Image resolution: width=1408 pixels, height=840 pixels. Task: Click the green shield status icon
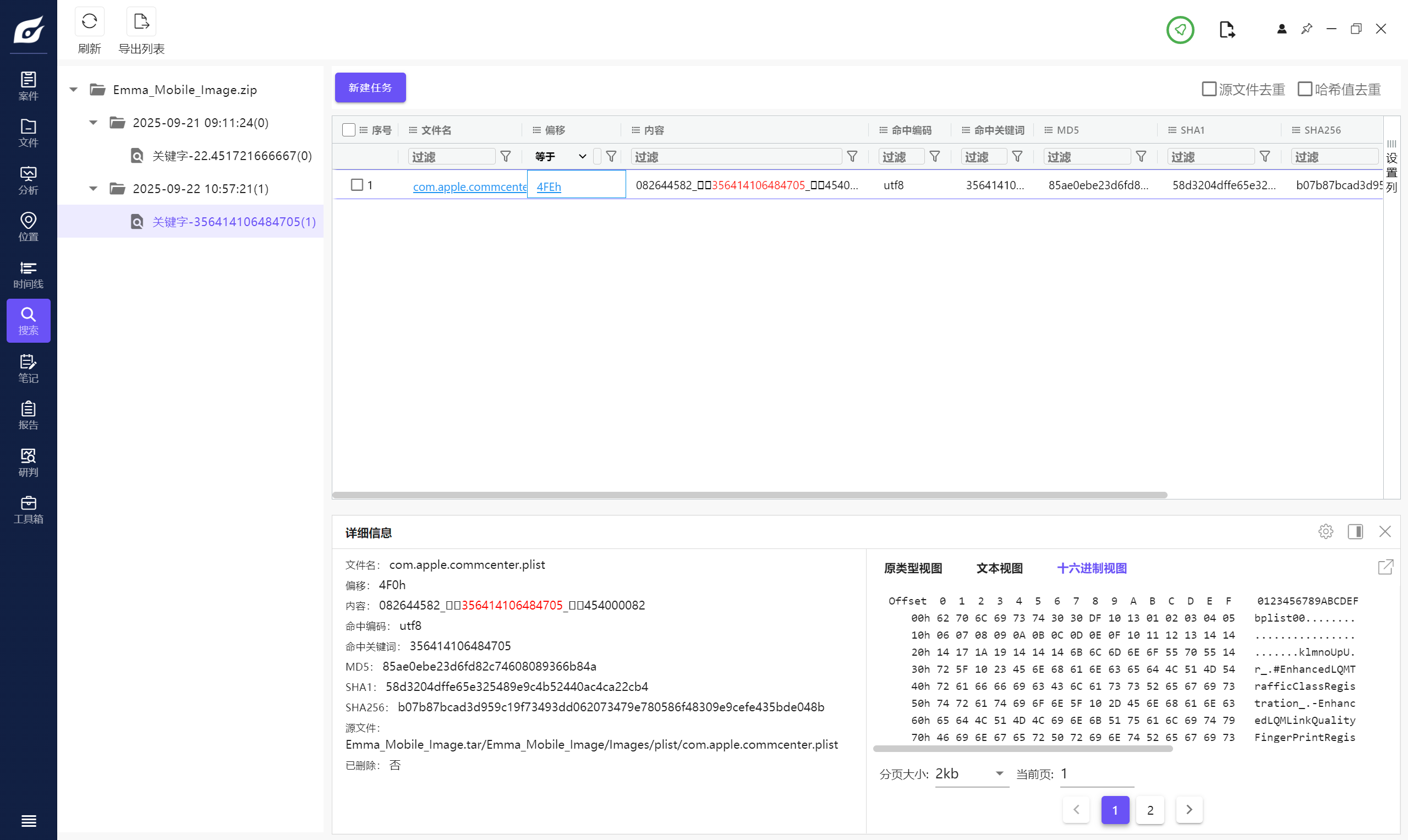pyautogui.click(x=1180, y=30)
